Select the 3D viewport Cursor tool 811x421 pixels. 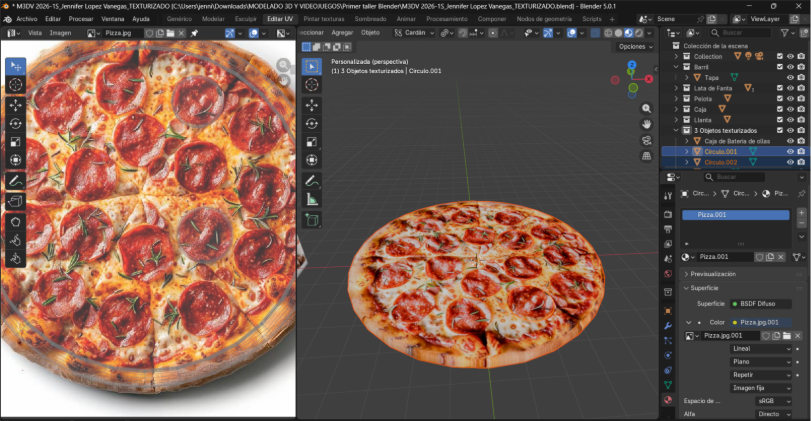pyautogui.click(x=311, y=85)
